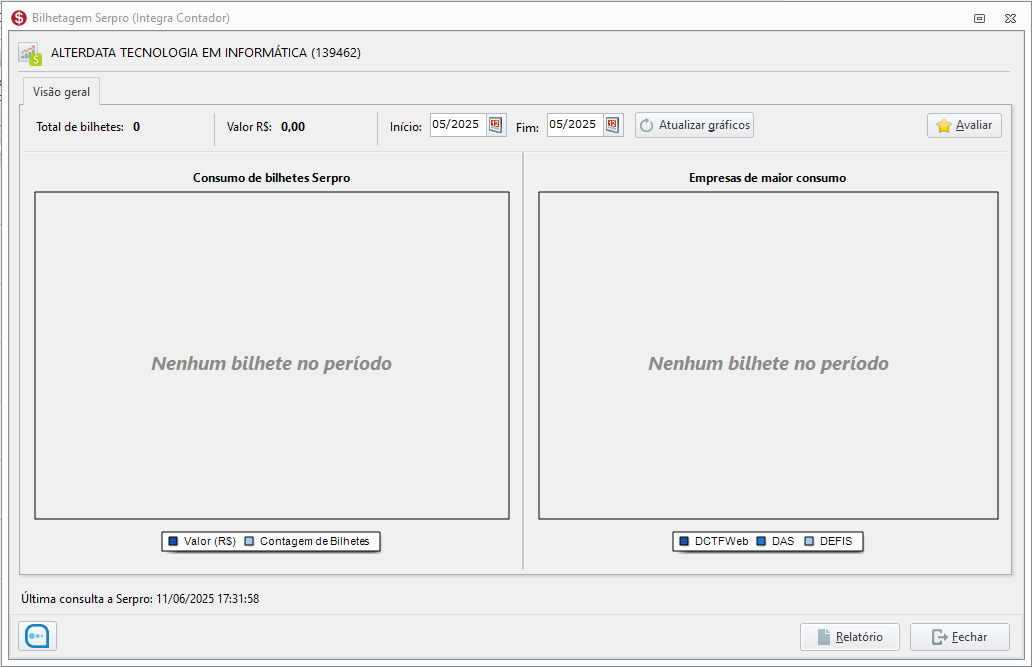Screen dimensions: 1032x667
Task: Open the Relatório report
Action: tap(850, 637)
